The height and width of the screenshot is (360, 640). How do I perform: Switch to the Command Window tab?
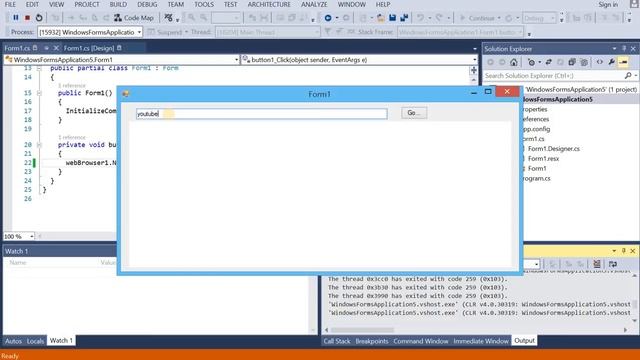point(420,341)
